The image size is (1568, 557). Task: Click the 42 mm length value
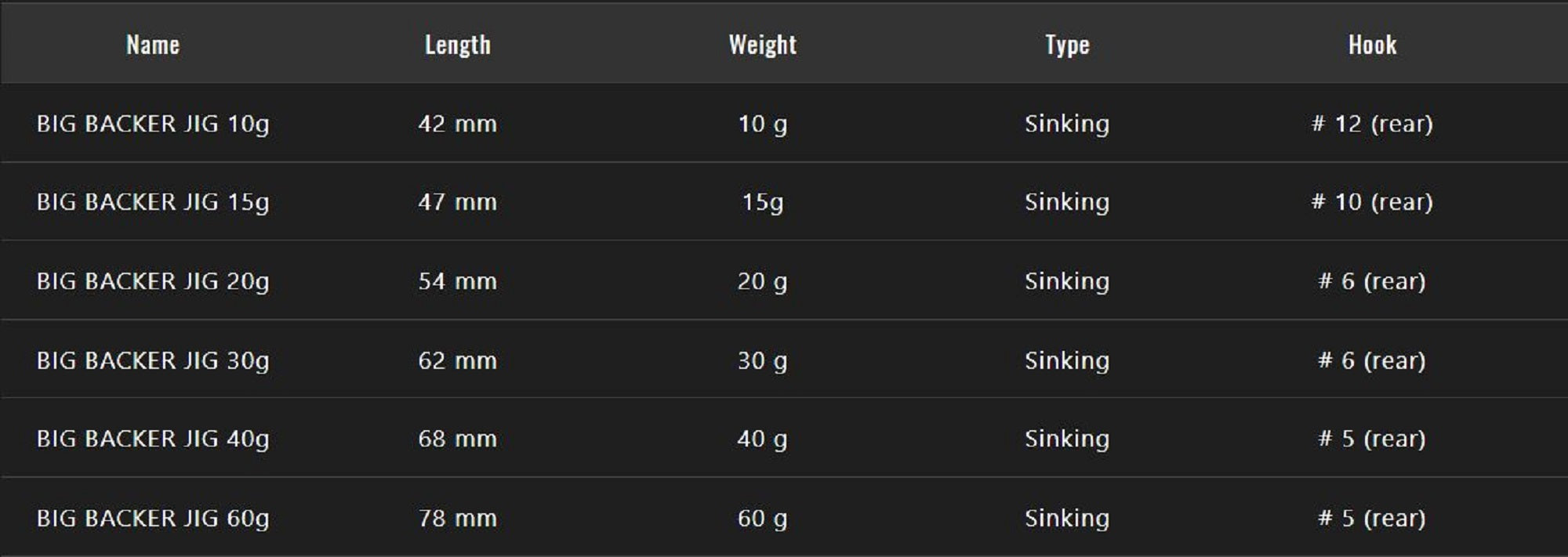click(x=458, y=124)
